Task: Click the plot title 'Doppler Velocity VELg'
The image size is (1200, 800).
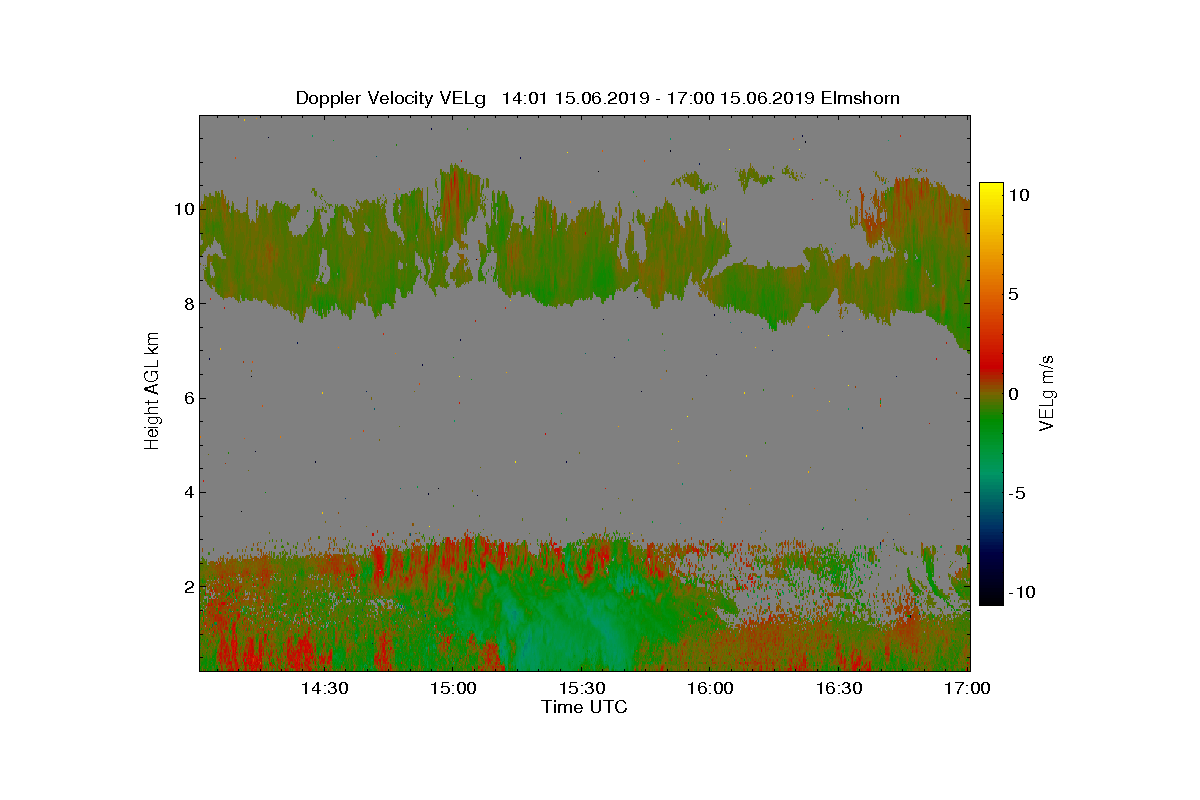Action: coord(391,98)
